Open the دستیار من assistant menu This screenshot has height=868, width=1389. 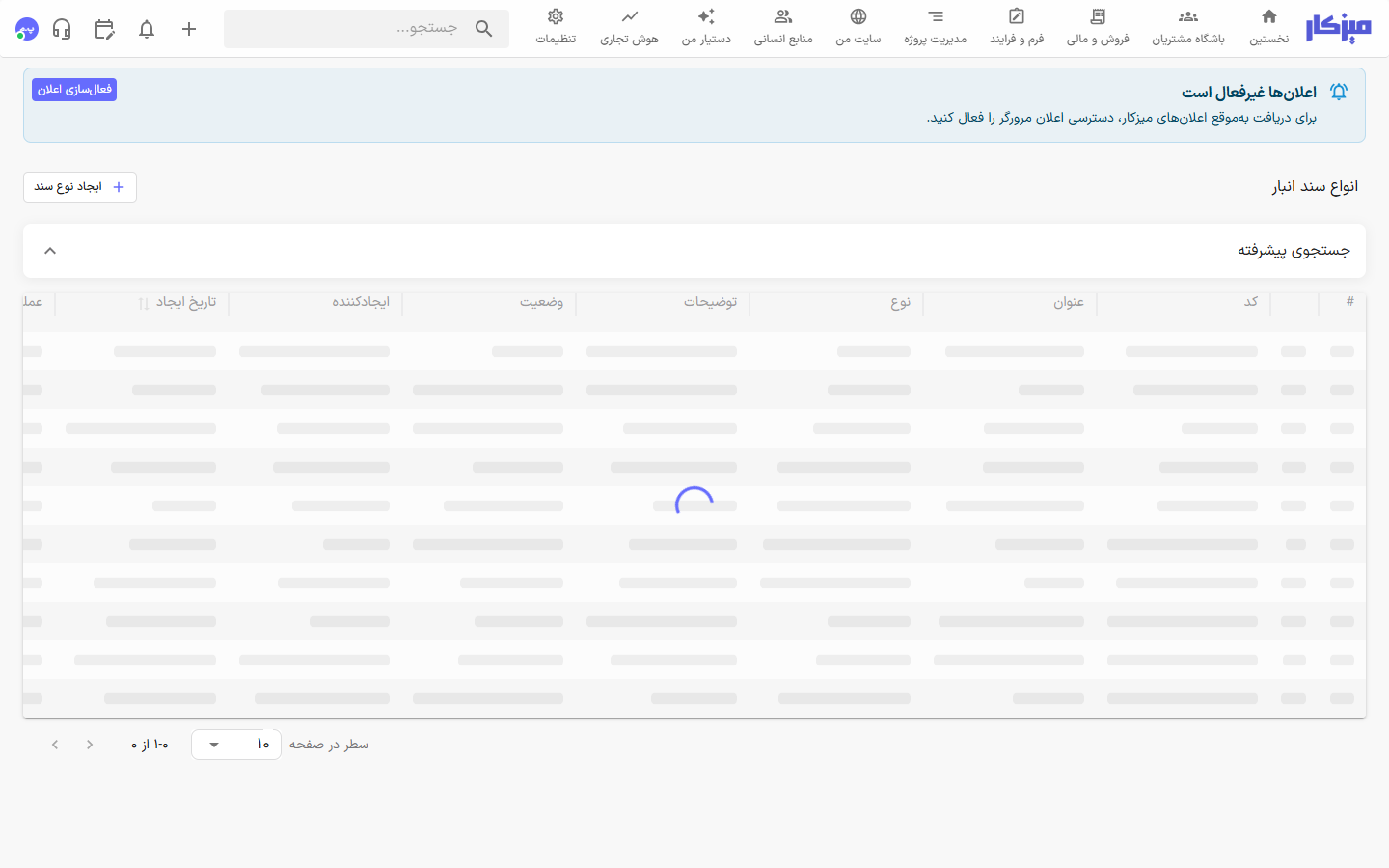click(706, 28)
